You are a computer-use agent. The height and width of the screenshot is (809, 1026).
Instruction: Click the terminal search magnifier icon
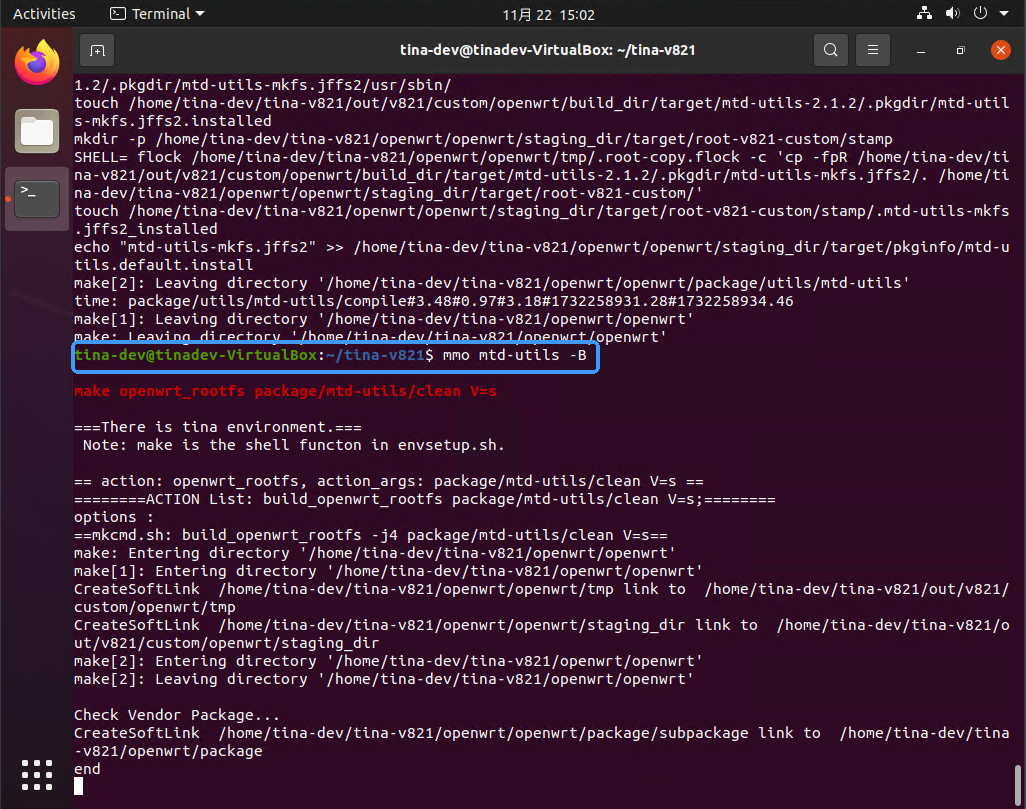(830, 50)
